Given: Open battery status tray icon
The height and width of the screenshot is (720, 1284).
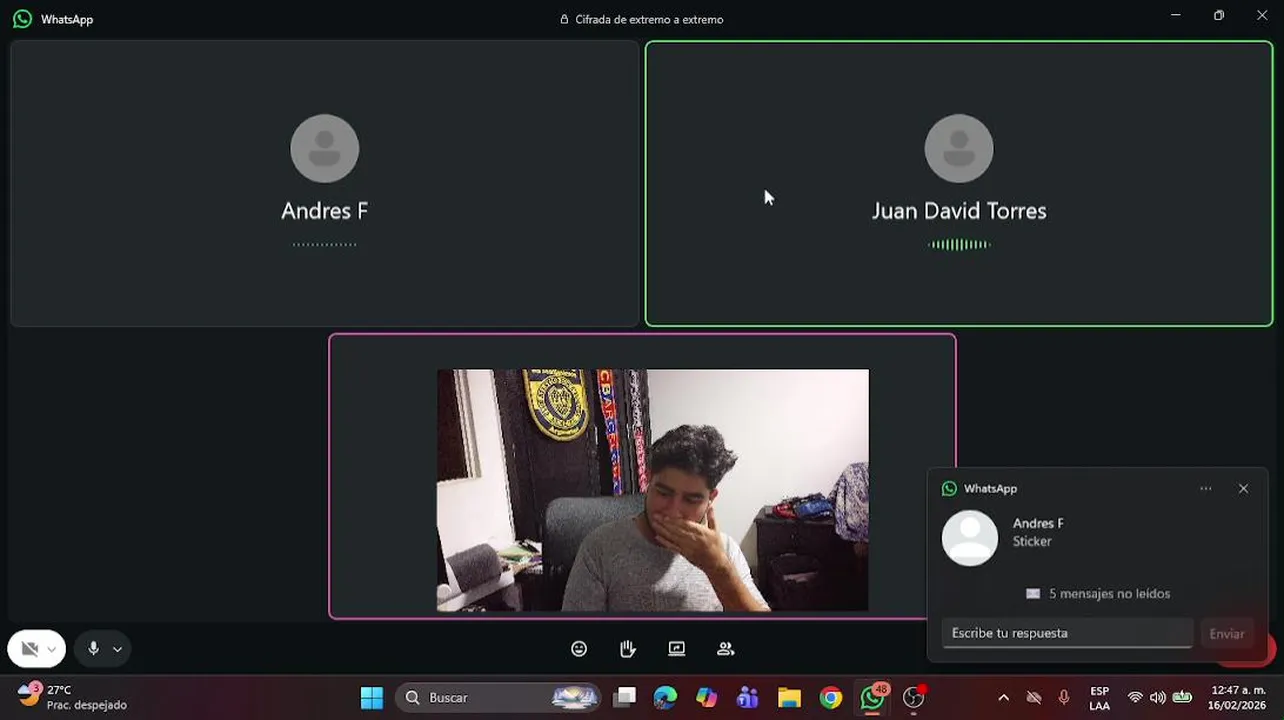Looking at the screenshot, I should coord(1182,698).
